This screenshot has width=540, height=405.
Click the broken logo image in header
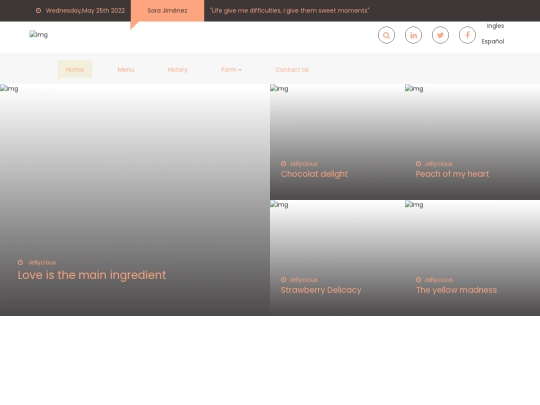click(38, 34)
